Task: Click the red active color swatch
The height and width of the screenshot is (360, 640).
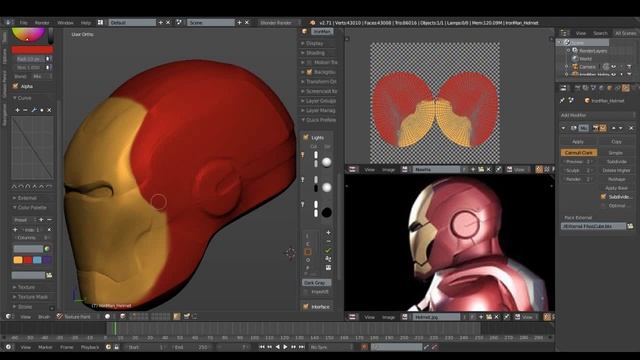Action: pos(32,50)
